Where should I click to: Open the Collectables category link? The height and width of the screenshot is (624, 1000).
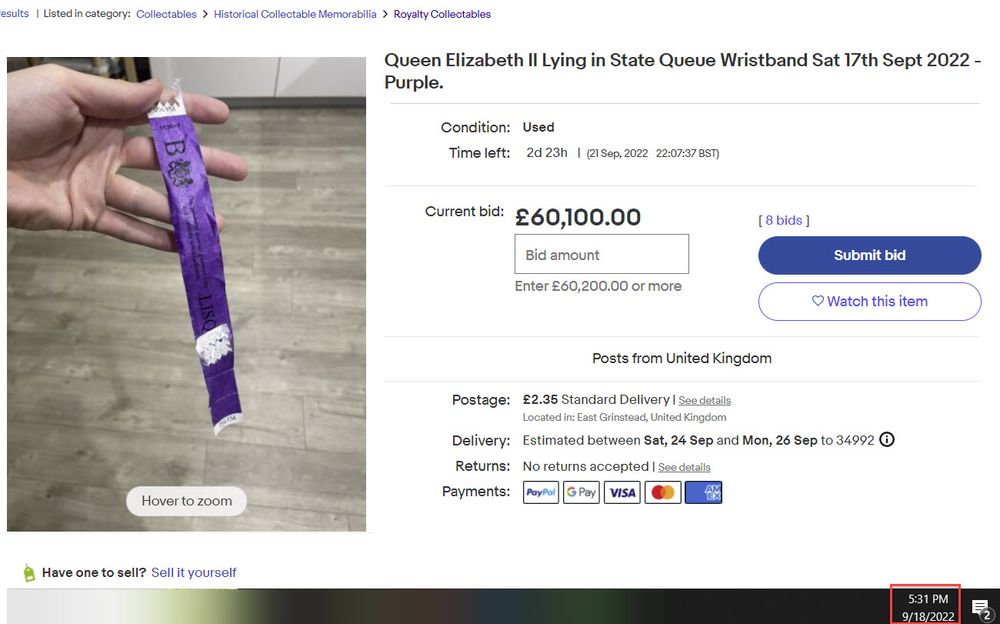[x=166, y=14]
